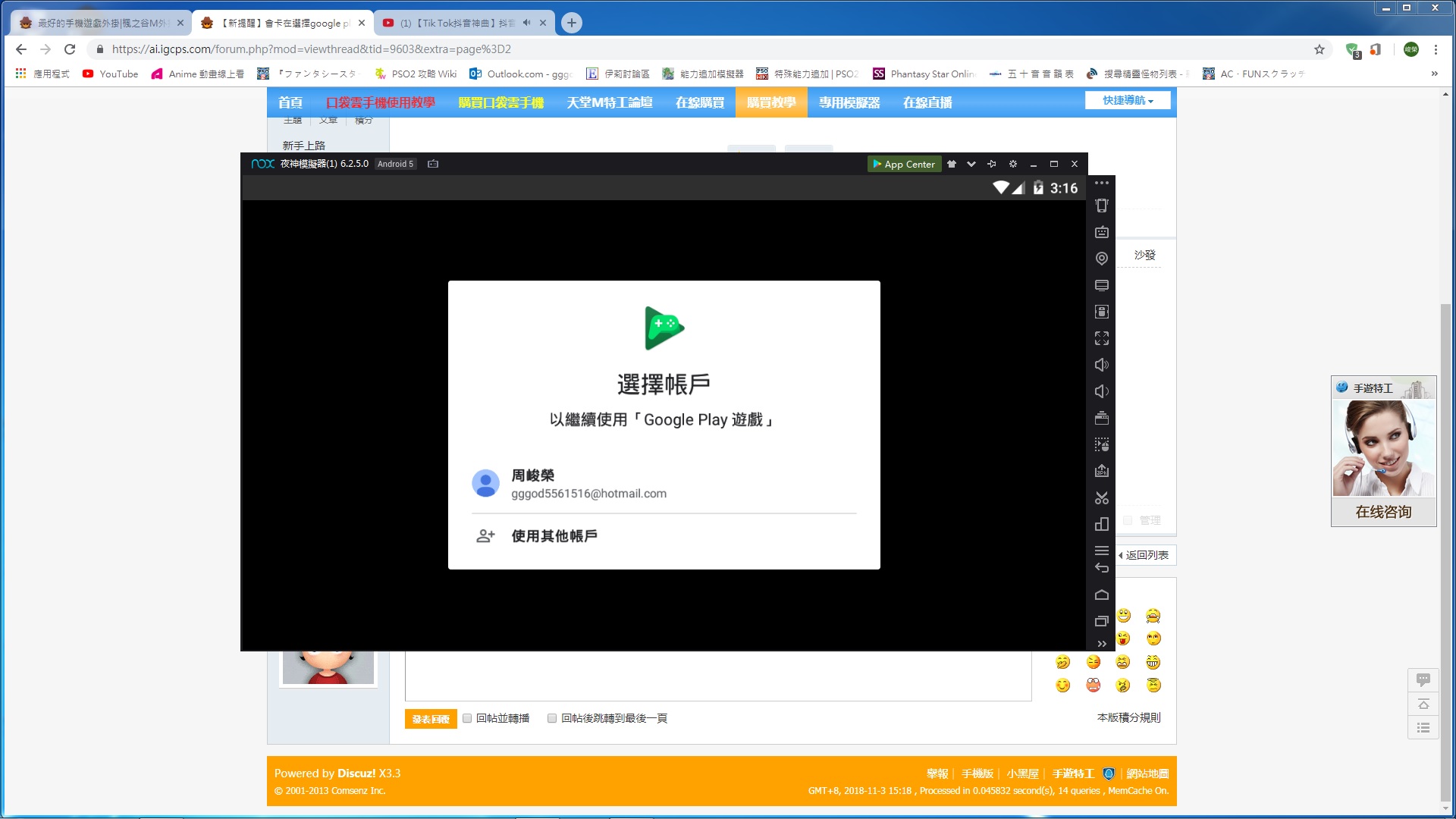This screenshot has height=819, width=1456.
Task: Open the 快捷導航 dropdown
Action: [1128, 100]
